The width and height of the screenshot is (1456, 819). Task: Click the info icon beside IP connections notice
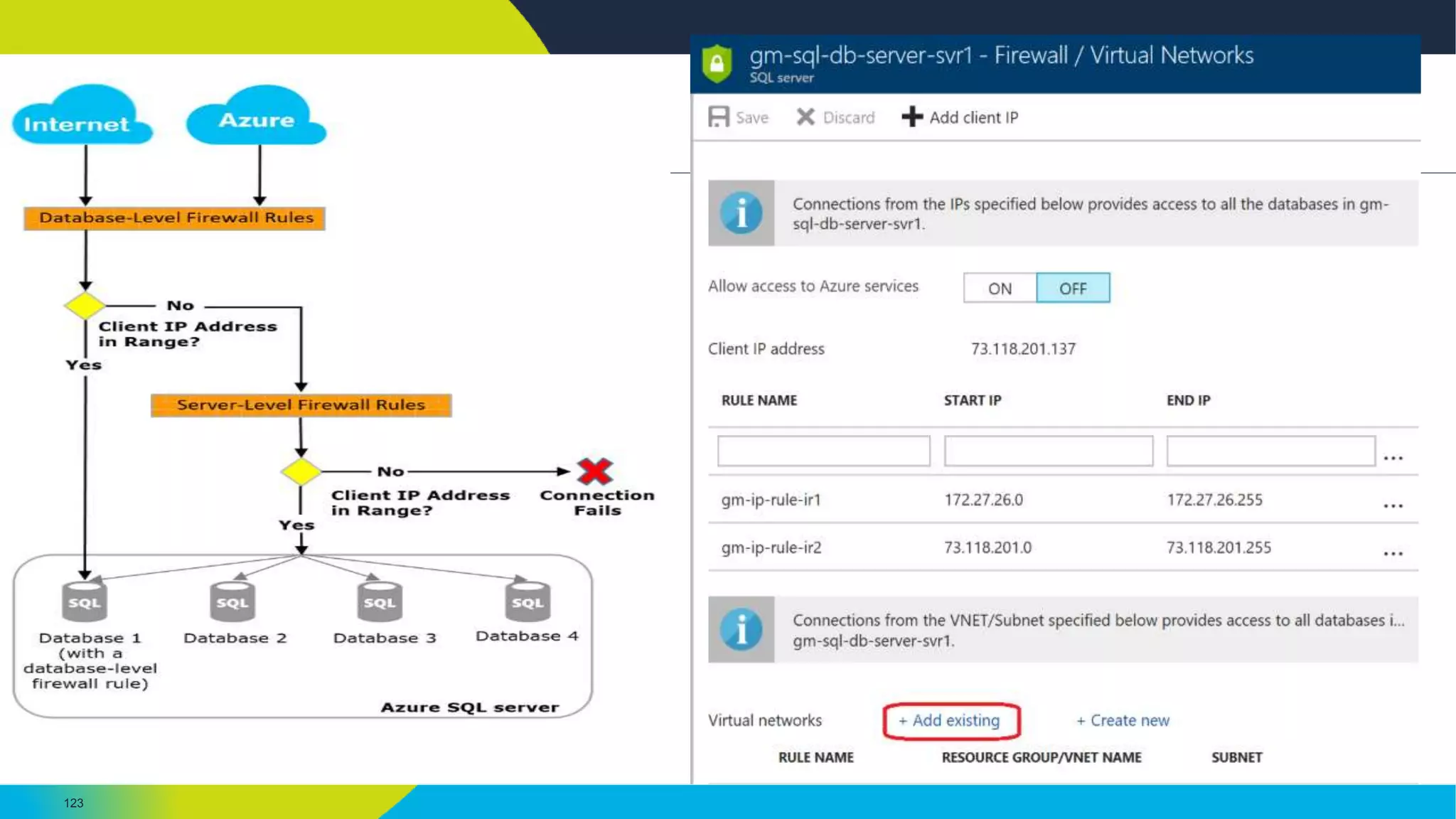[741, 213]
